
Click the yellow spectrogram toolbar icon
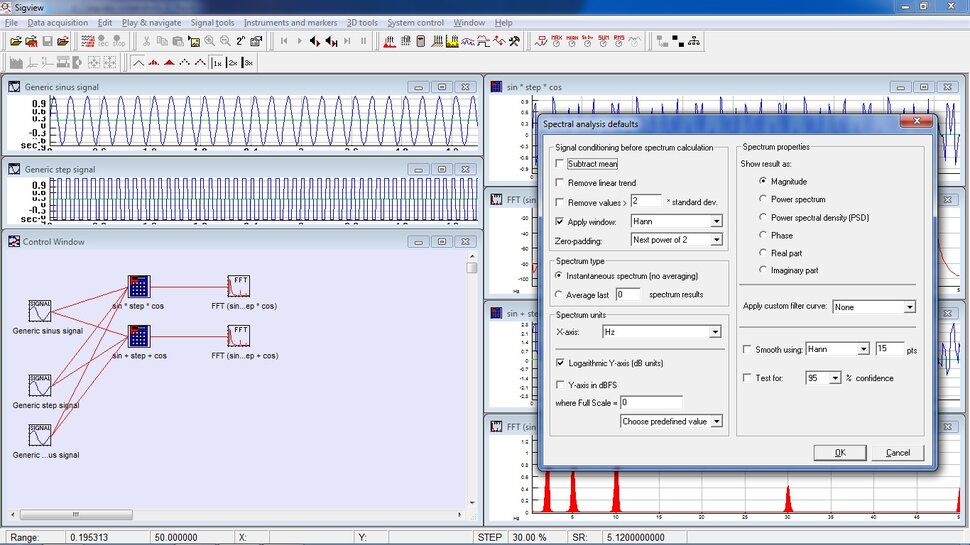[x=452, y=41]
